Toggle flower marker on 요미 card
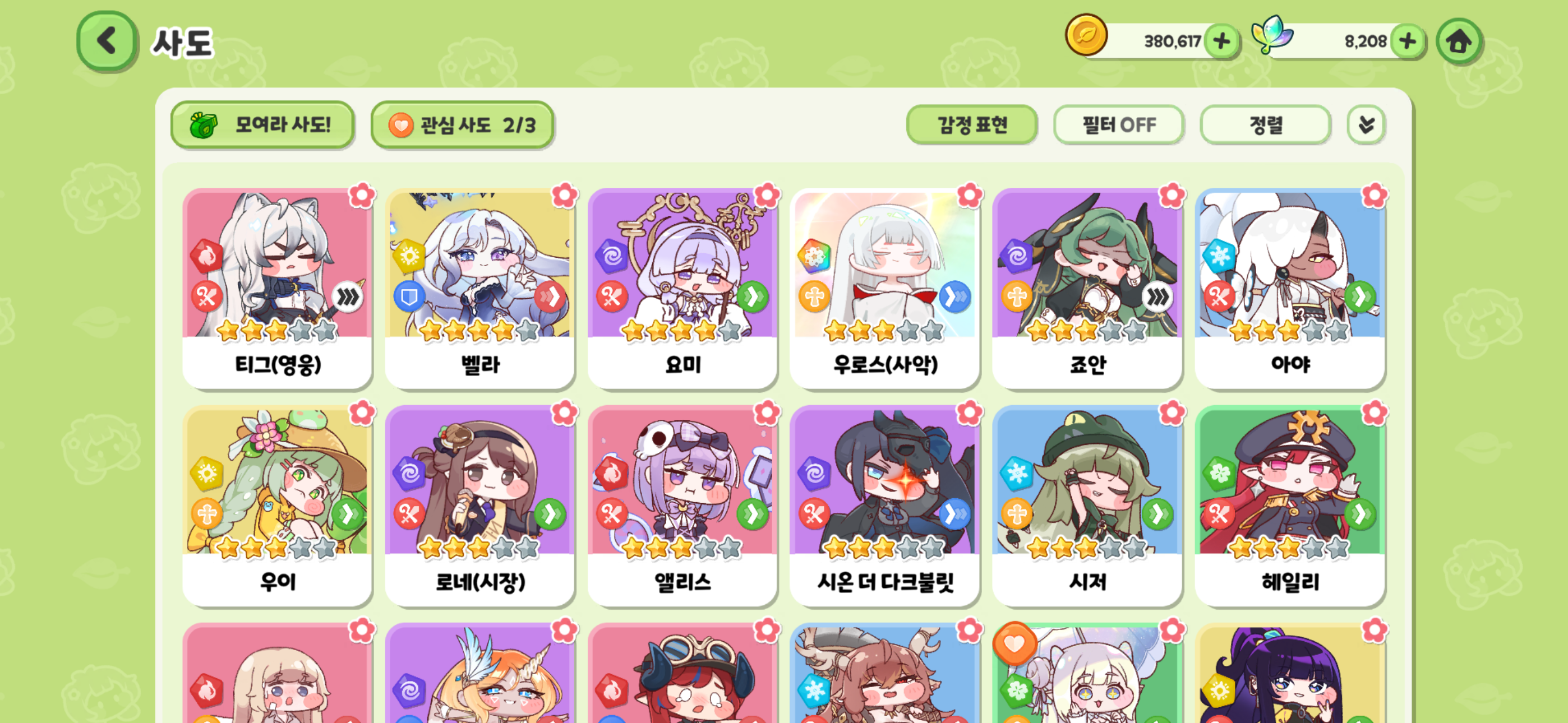Viewport: 1568px width, 723px height. [x=767, y=196]
